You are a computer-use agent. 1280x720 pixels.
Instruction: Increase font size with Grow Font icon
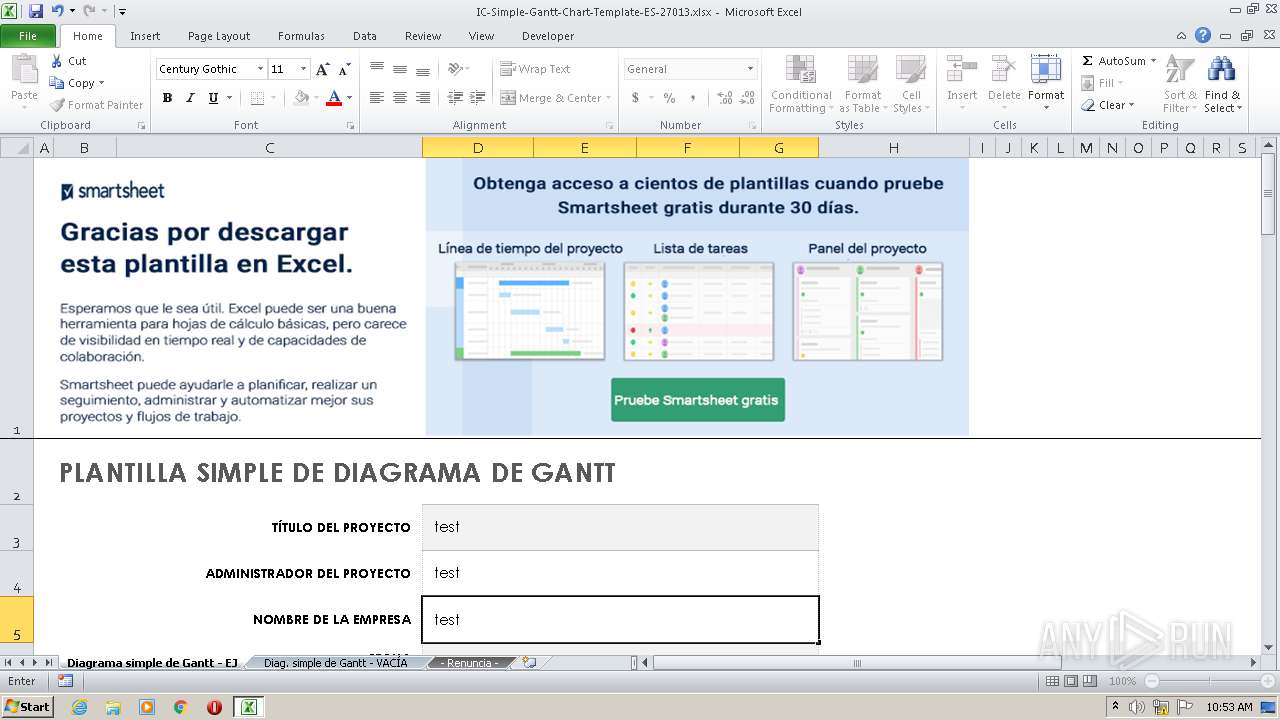click(322, 69)
